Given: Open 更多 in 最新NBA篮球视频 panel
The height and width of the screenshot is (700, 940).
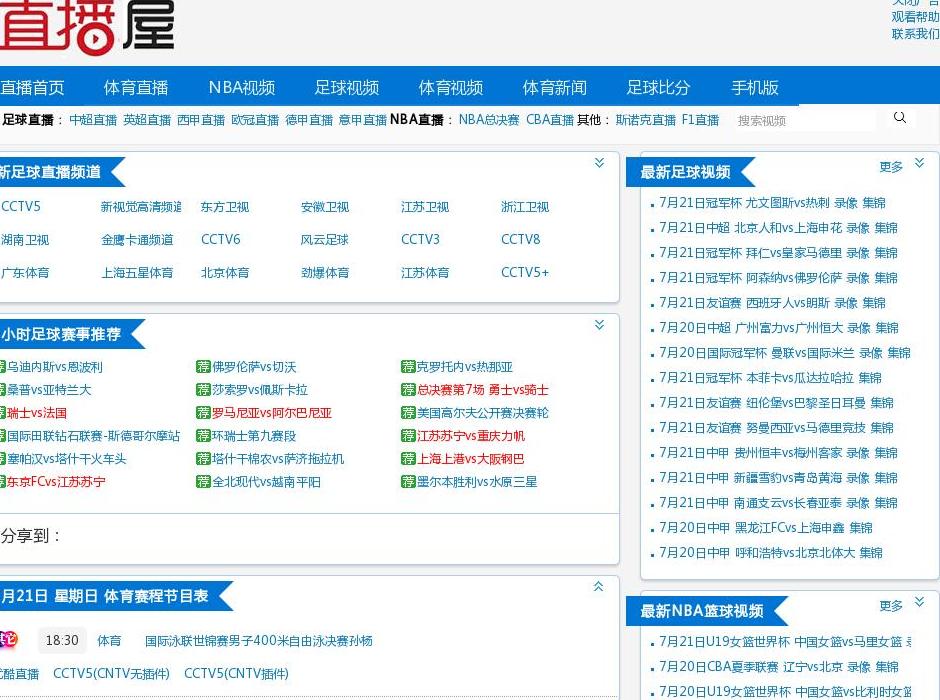Looking at the screenshot, I should (x=891, y=606).
